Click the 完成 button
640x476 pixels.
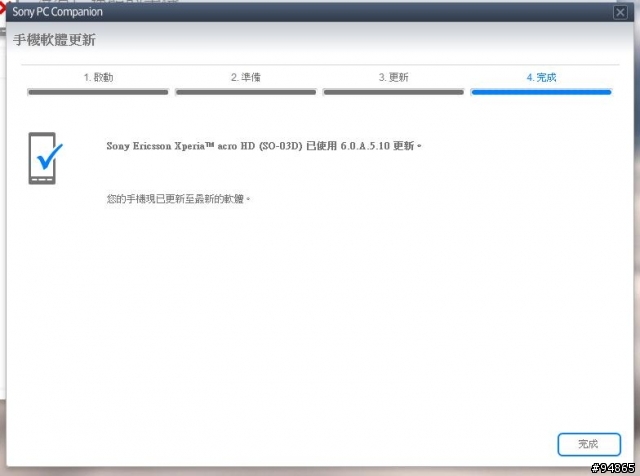click(589, 444)
